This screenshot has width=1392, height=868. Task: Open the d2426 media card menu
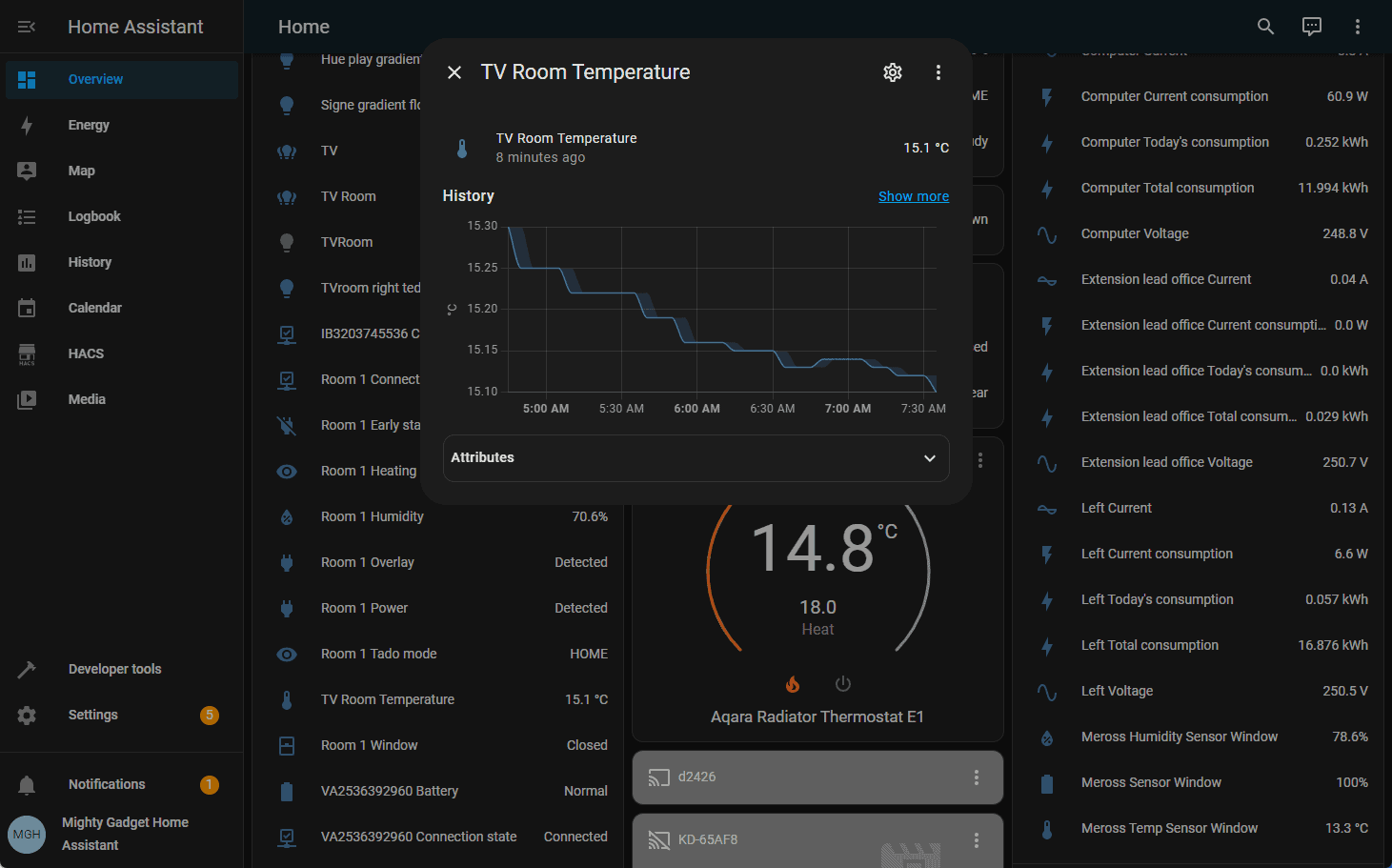[x=976, y=777]
